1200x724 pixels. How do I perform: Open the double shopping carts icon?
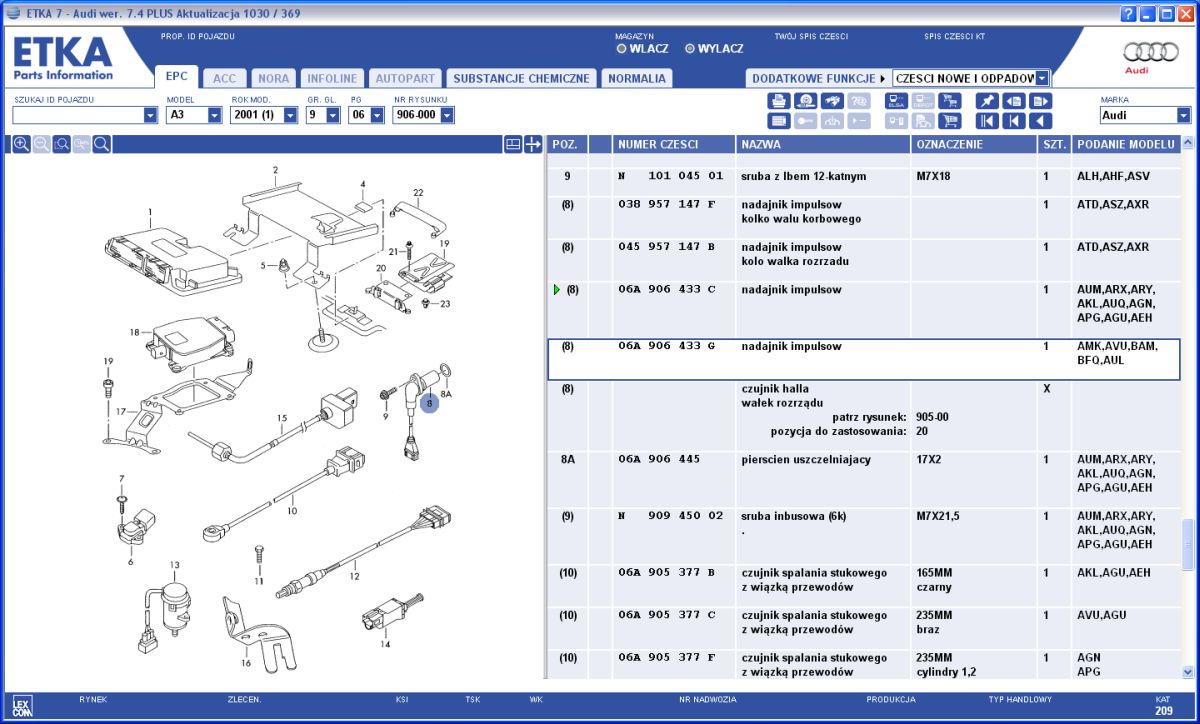click(949, 101)
